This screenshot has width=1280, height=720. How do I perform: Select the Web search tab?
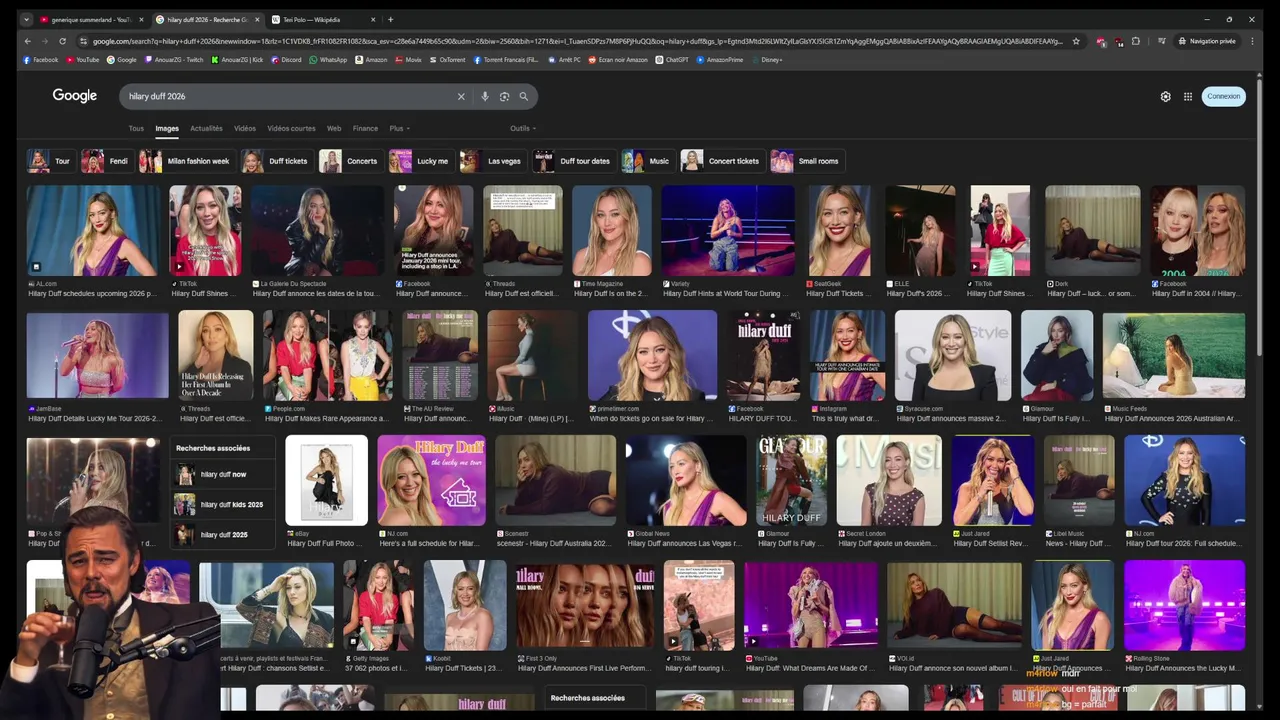click(x=334, y=128)
